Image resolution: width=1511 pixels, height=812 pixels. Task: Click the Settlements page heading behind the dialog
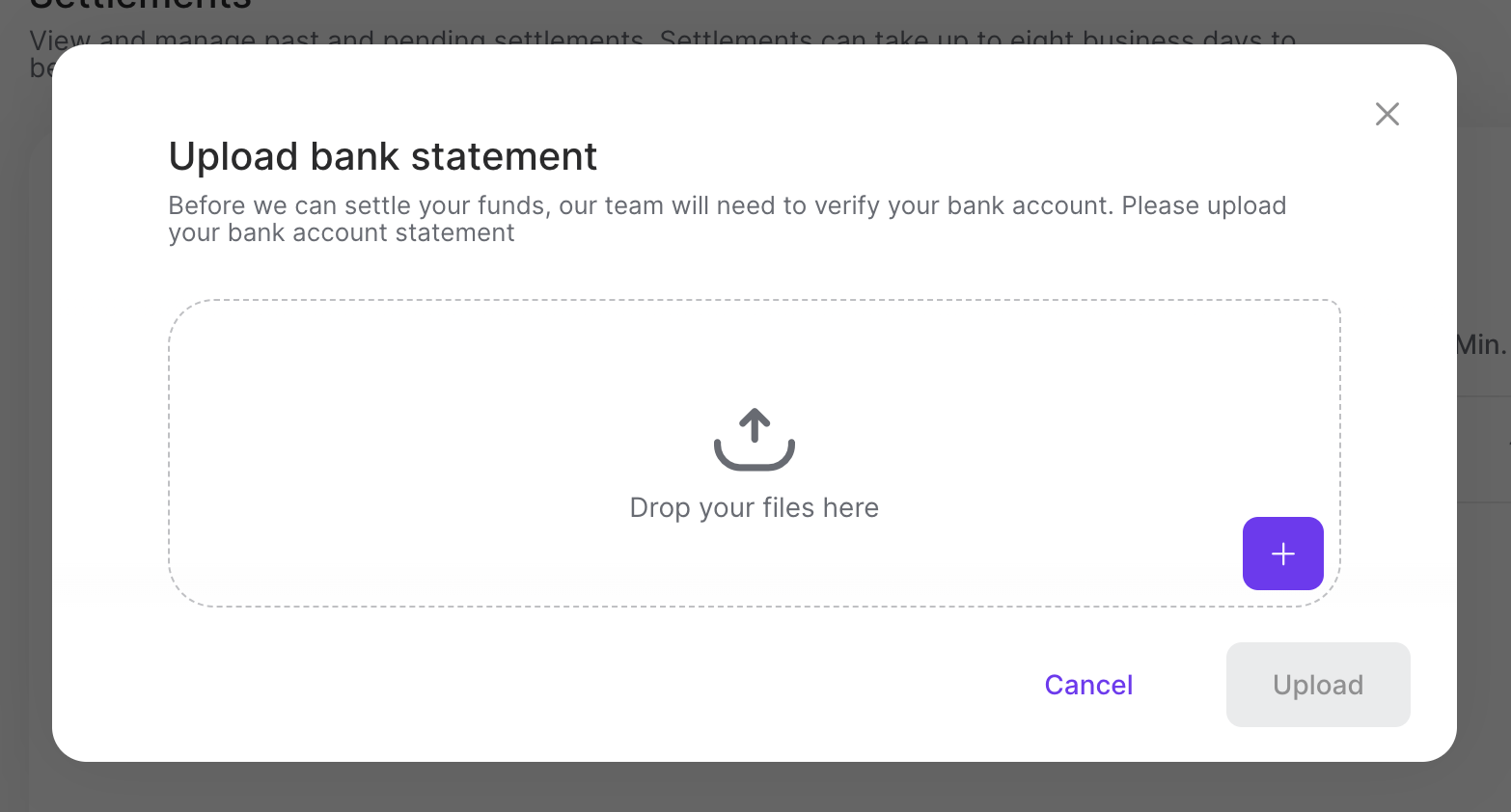click(140, 5)
